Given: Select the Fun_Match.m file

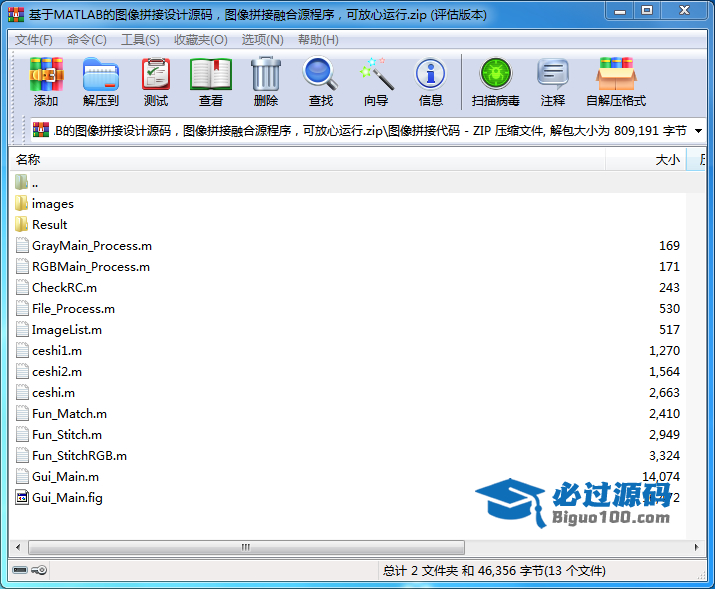Looking at the screenshot, I should click(69, 413).
